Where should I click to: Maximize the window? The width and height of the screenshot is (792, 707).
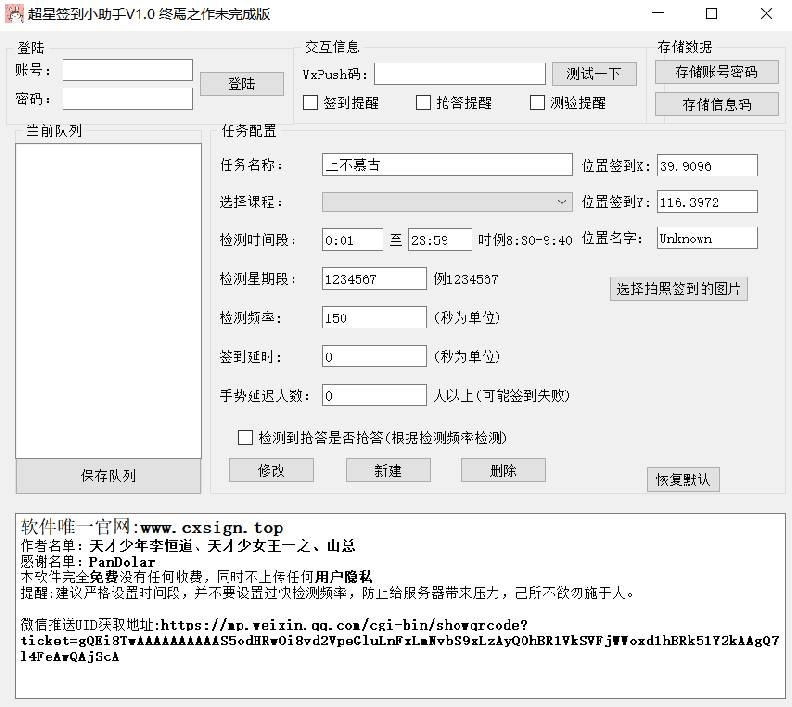(x=711, y=14)
